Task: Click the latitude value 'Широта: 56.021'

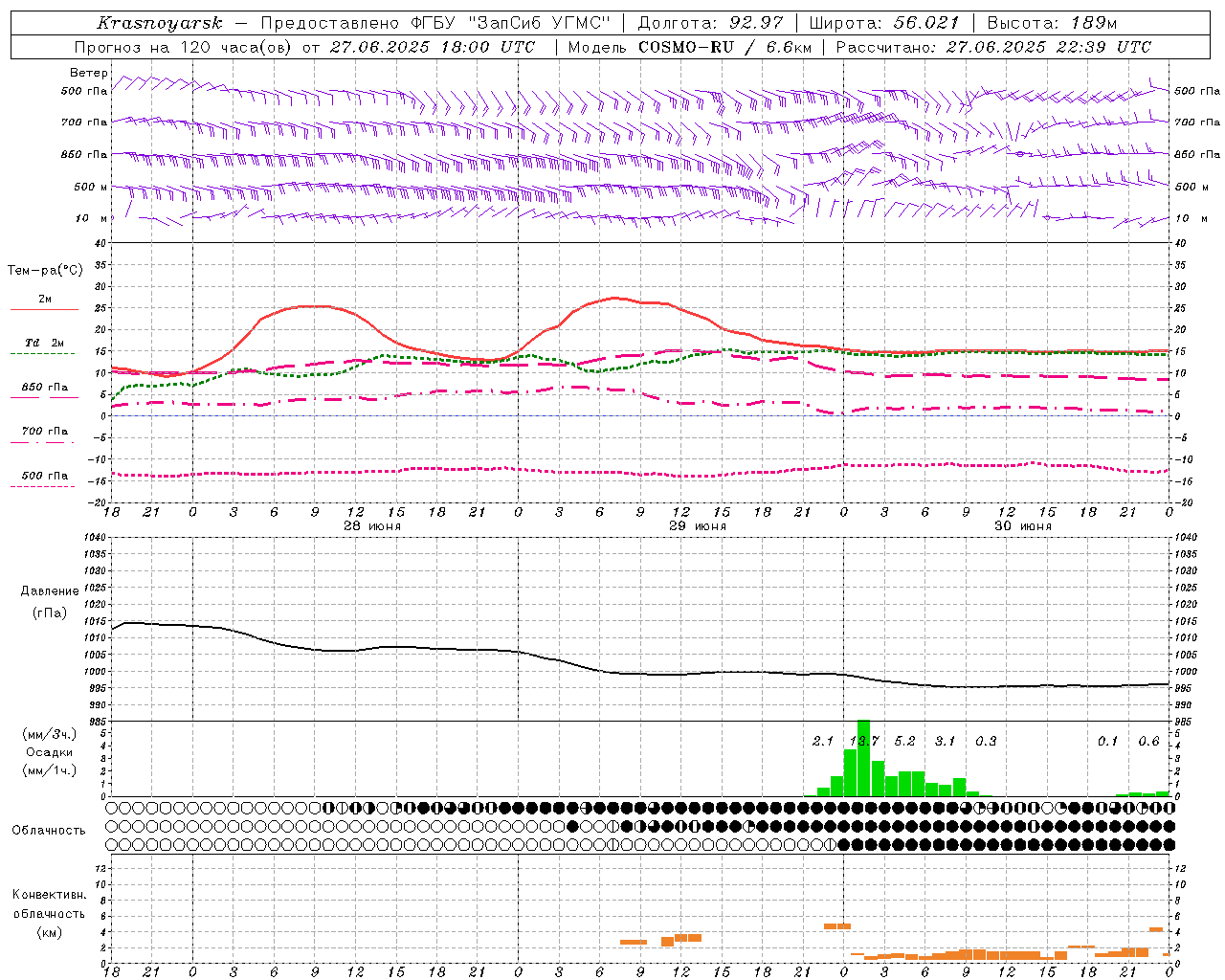Action: coord(884,23)
